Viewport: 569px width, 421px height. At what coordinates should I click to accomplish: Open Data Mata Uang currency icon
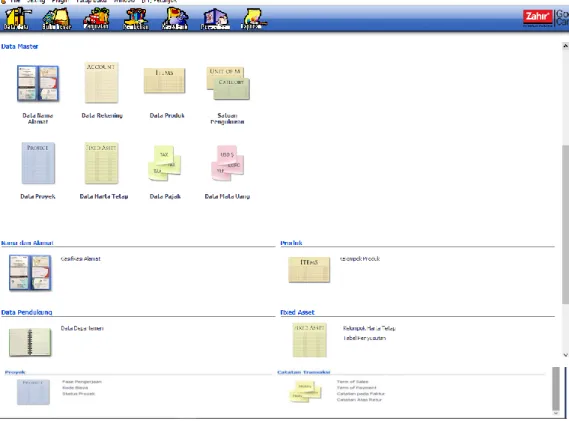click(228, 163)
